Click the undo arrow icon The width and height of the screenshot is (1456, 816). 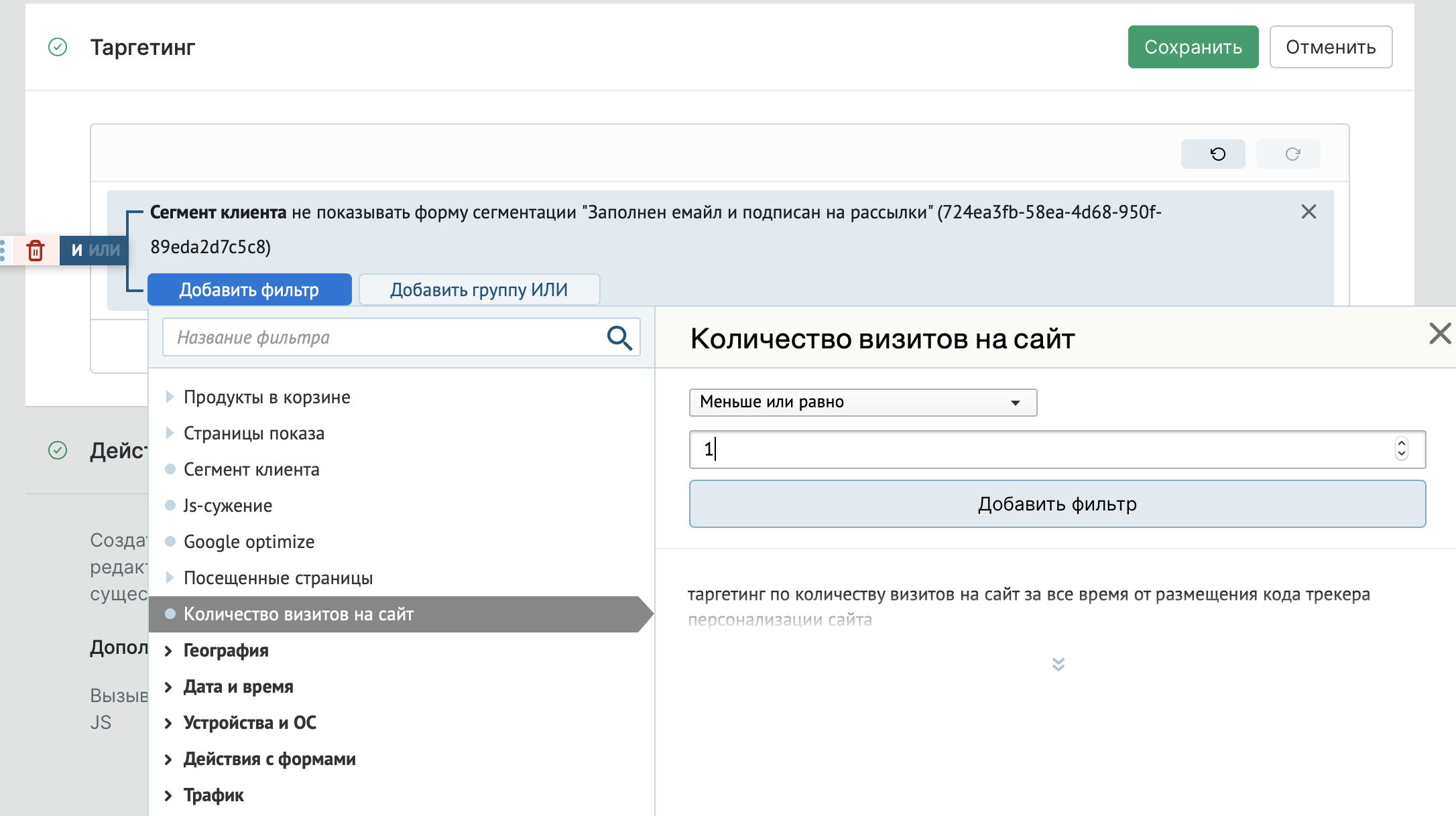pyautogui.click(x=1217, y=154)
